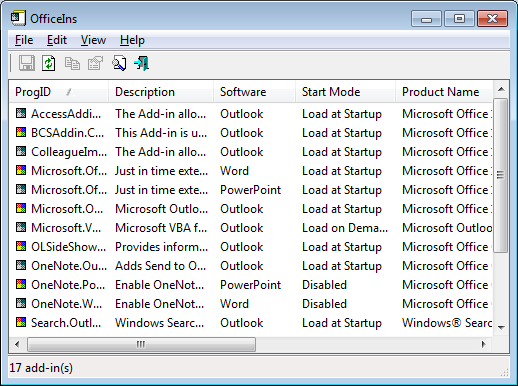518x386 pixels.
Task: Close the OfficeIns window
Action: pos(492,19)
